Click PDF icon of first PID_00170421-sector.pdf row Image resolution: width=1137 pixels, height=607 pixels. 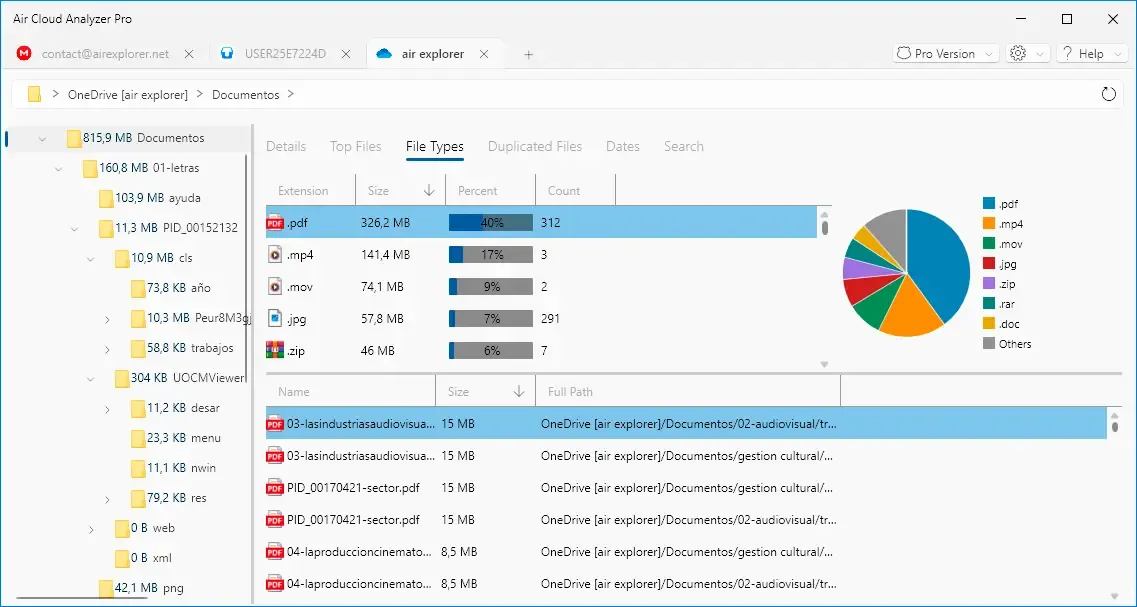click(275, 488)
